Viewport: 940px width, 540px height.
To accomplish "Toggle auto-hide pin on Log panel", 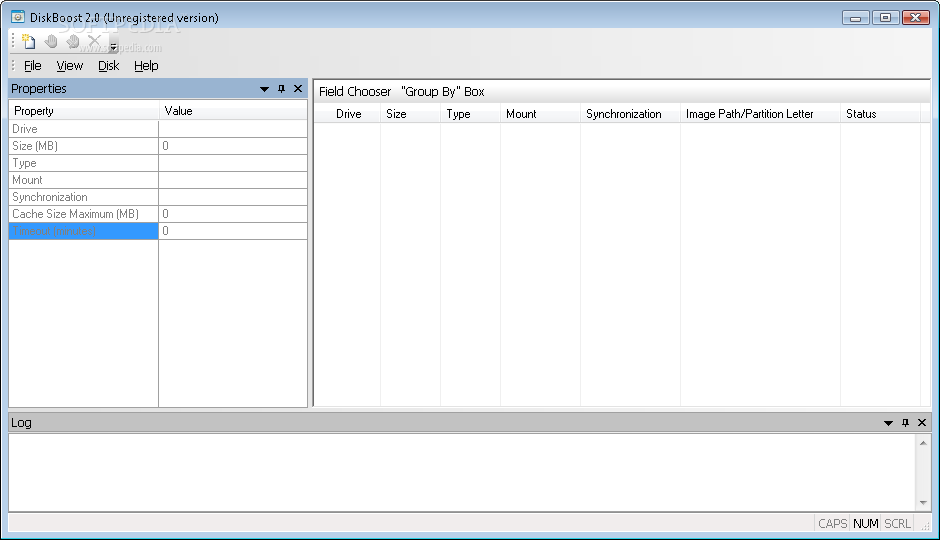I will [905, 423].
